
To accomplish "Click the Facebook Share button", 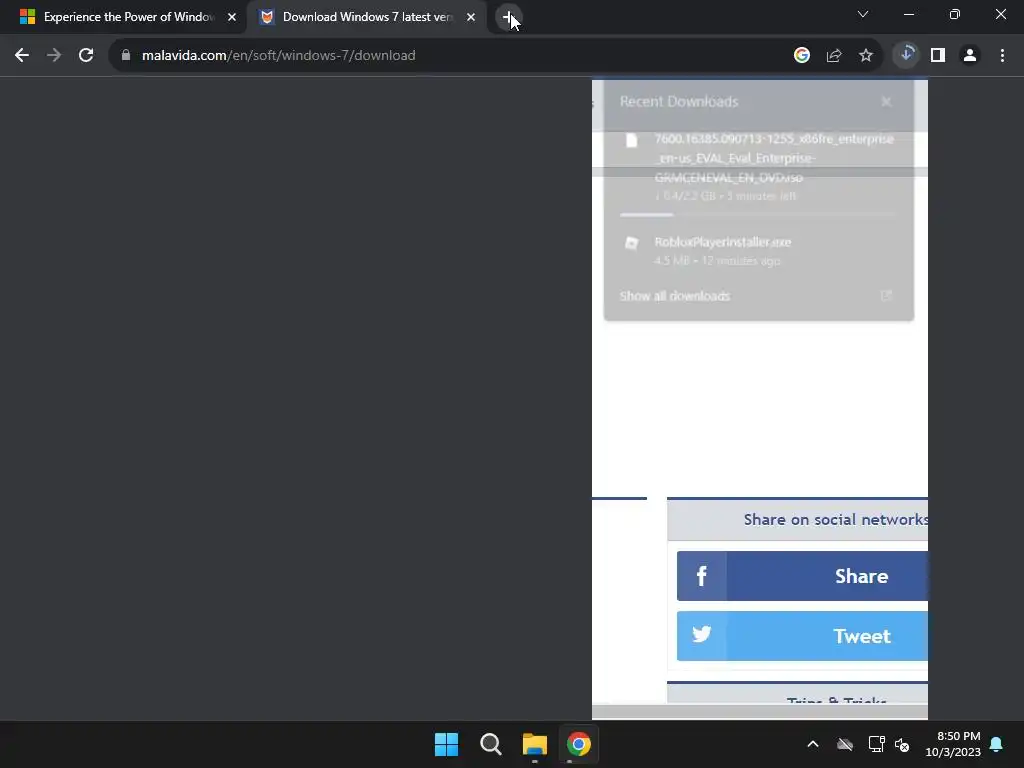I will tap(802, 576).
